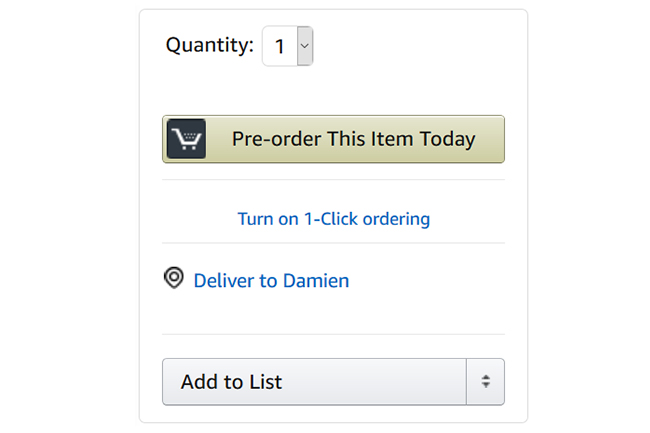Click the name Damien in delivery link

pyautogui.click(x=316, y=280)
